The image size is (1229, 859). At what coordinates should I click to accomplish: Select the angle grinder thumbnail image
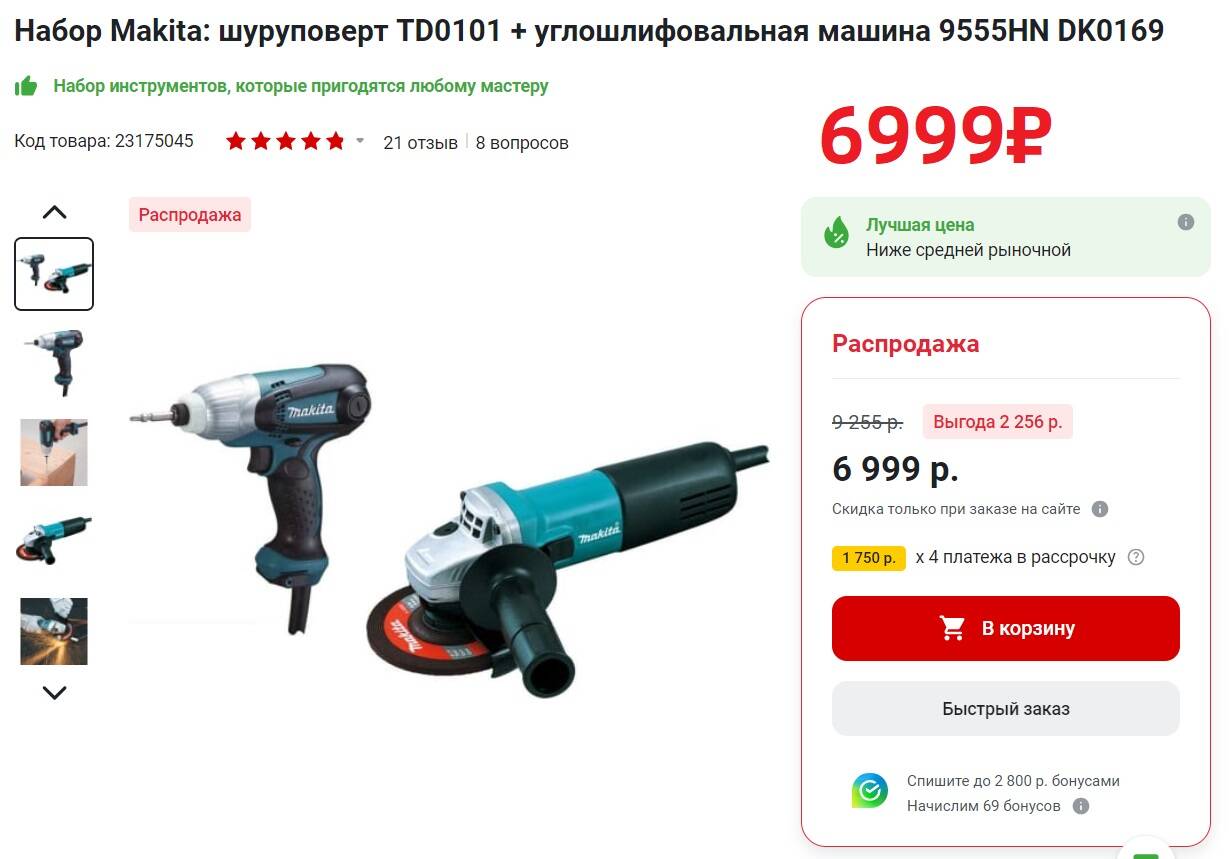pyautogui.click(x=54, y=541)
